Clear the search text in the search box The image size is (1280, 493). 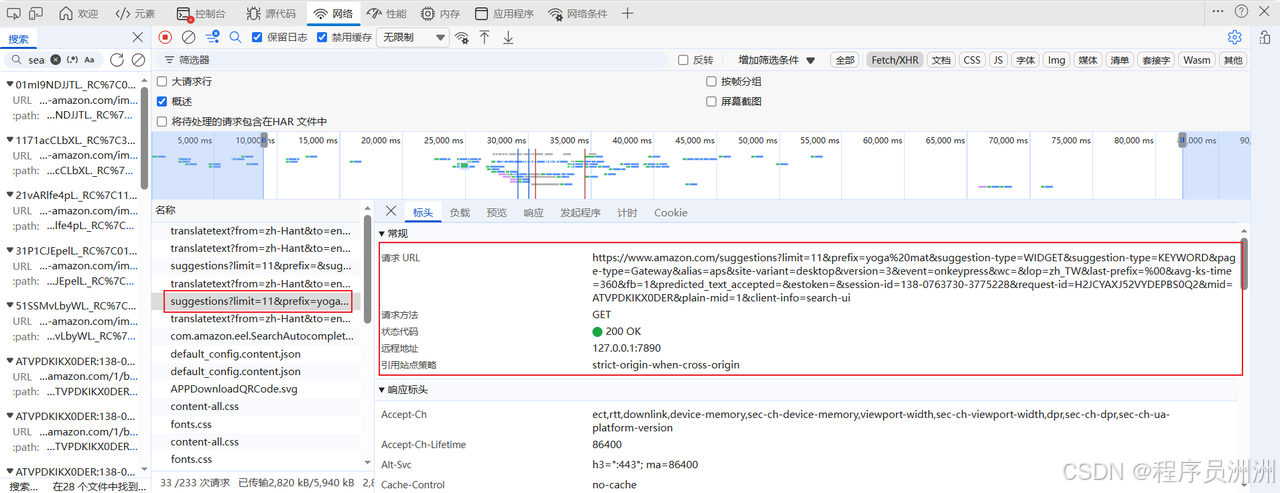pyautogui.click(x=56, y=60)
